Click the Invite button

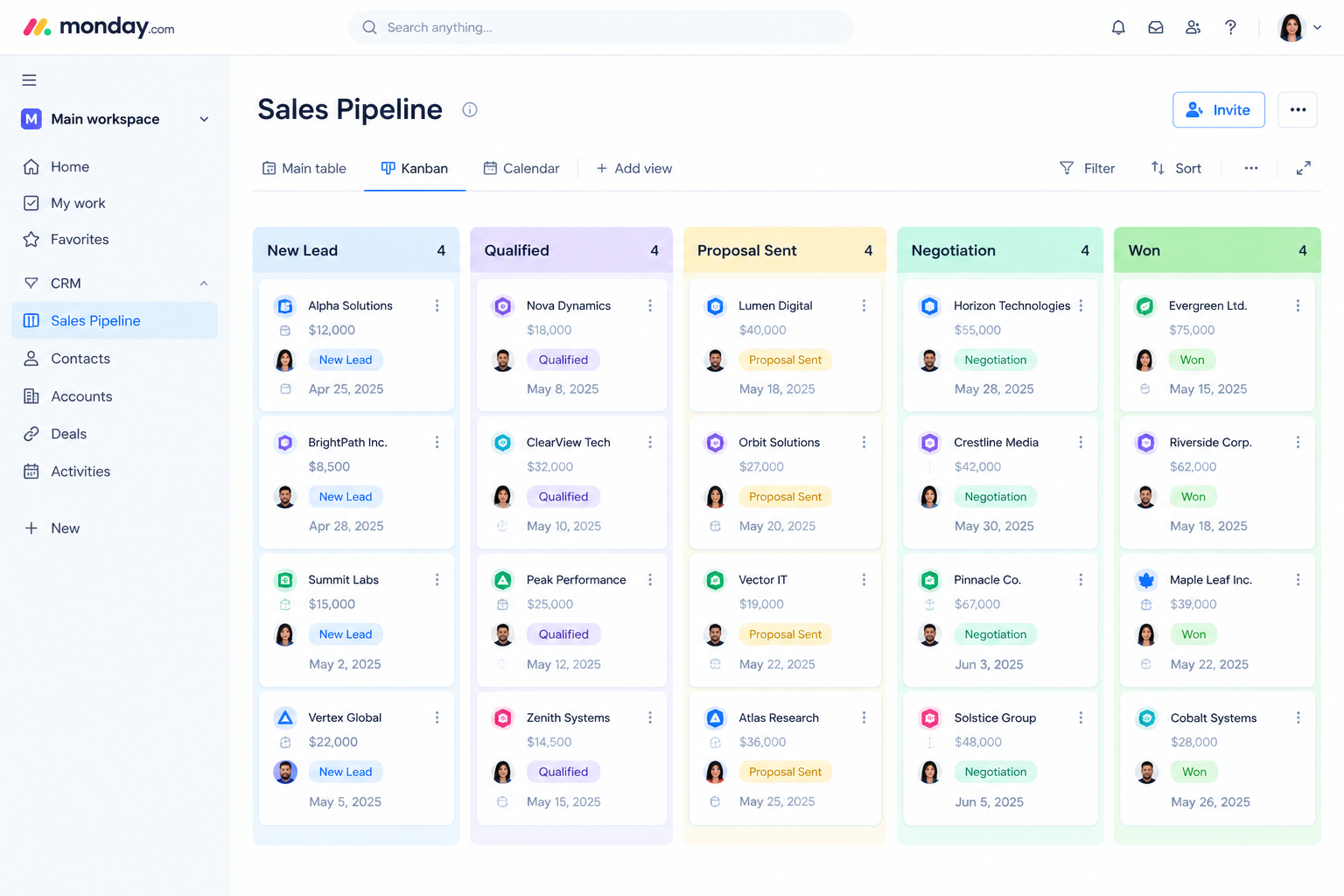tap(1218, 109)
